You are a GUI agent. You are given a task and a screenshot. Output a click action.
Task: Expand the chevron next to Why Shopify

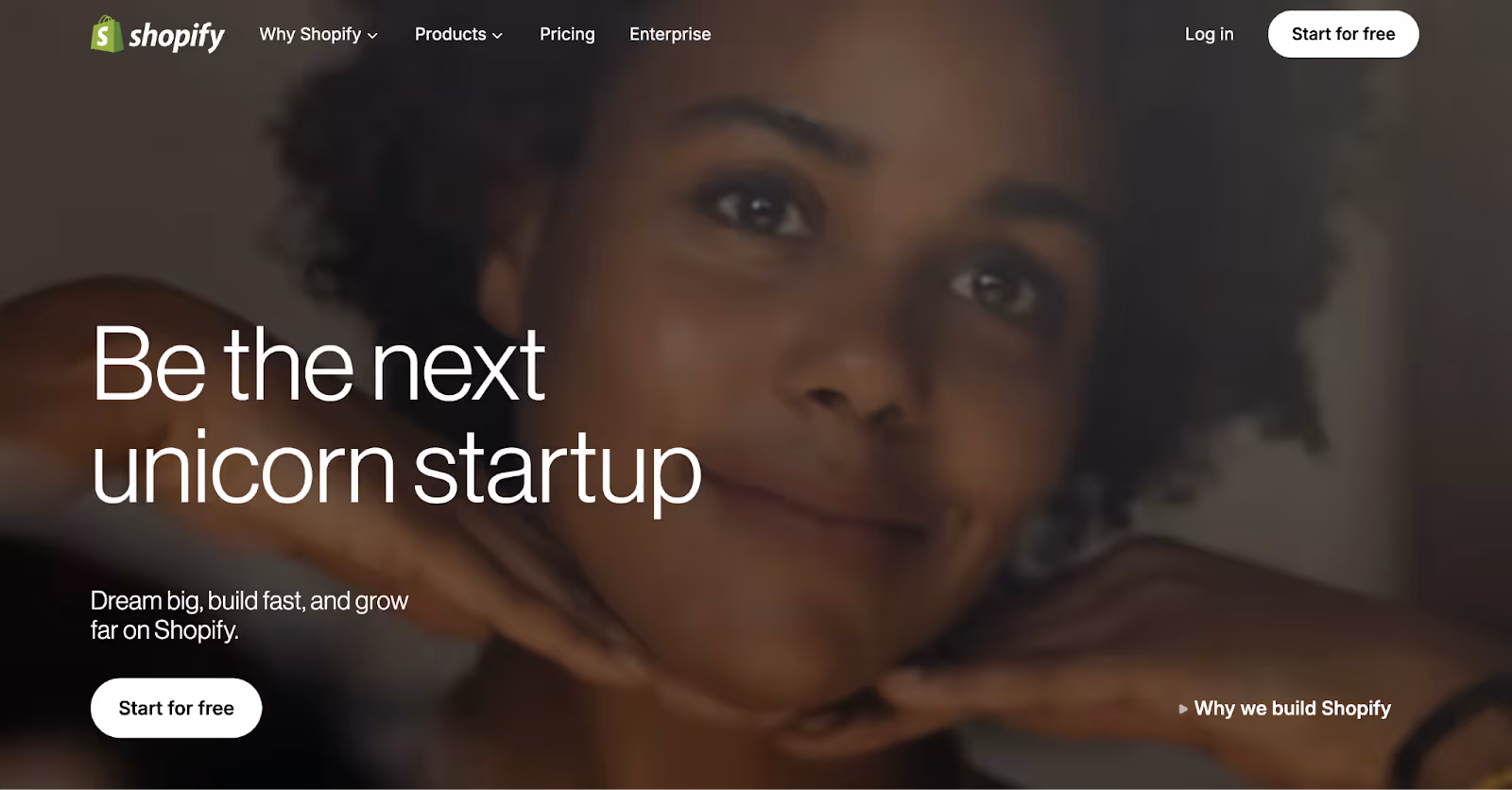click(372, 36)
